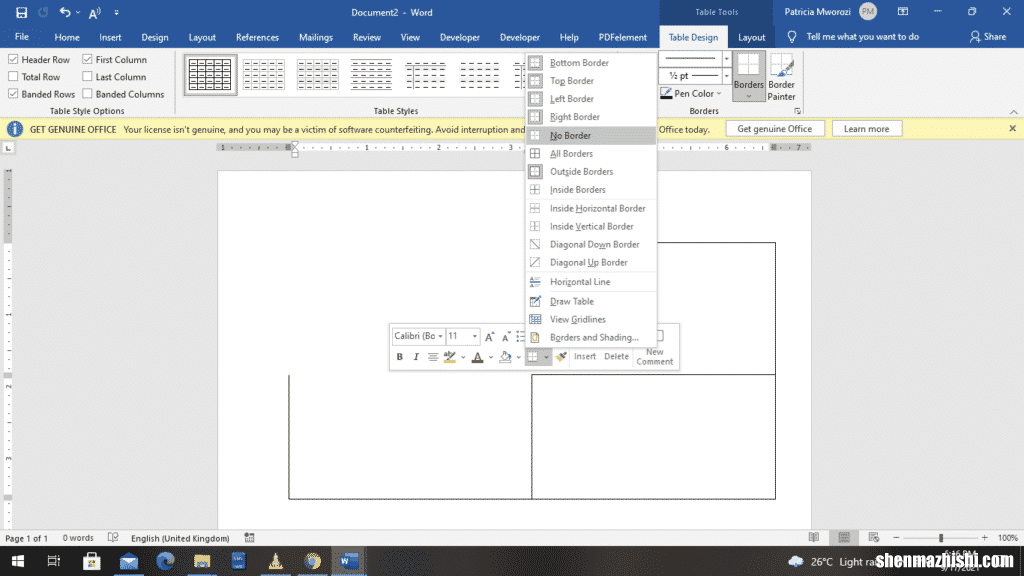Click the Pen Color pen icon
The height and width of the screenshot is (576, 1024).
pos(666,93)
